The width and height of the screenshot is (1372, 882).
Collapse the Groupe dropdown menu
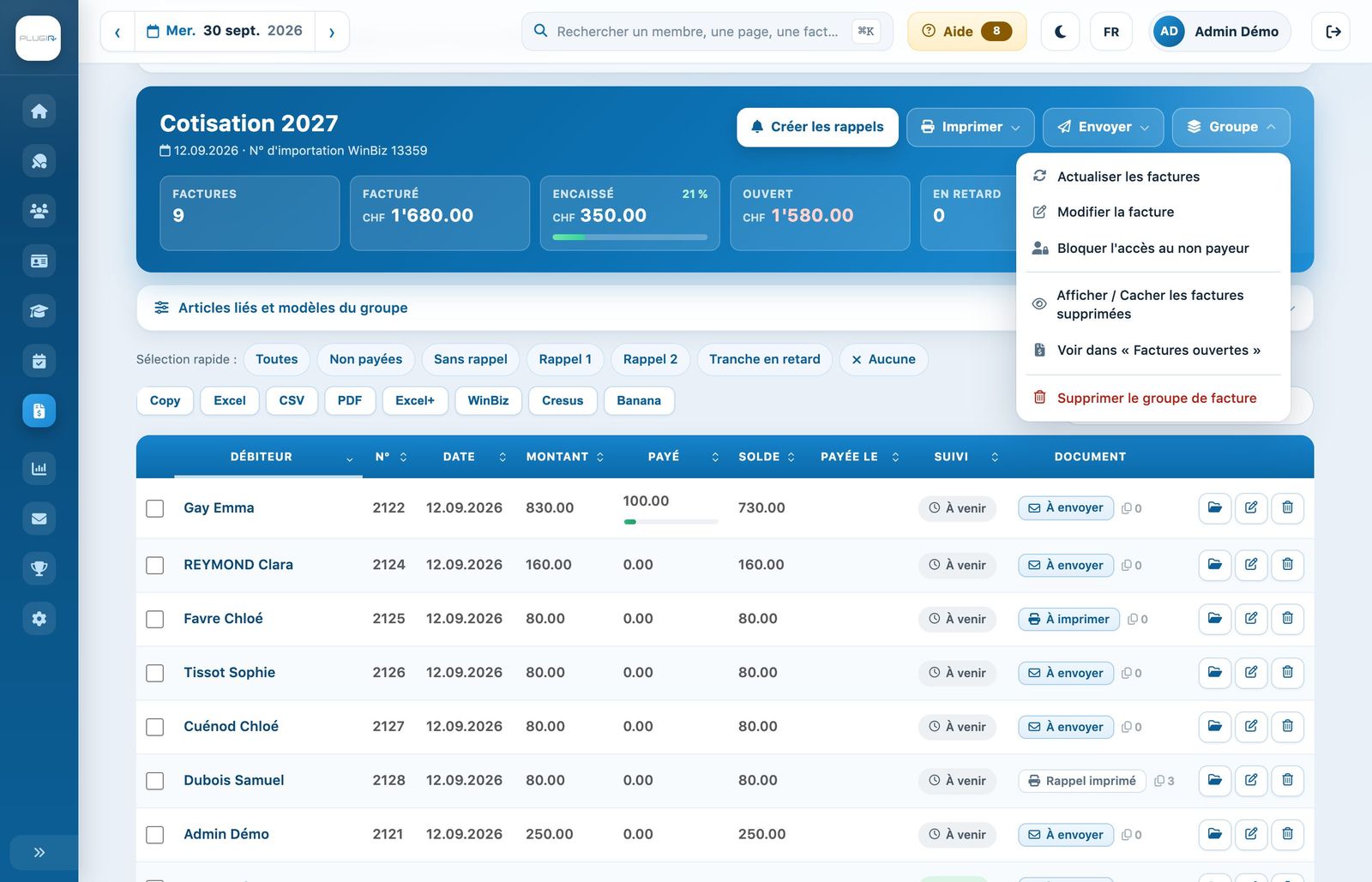click(1231, 127)
